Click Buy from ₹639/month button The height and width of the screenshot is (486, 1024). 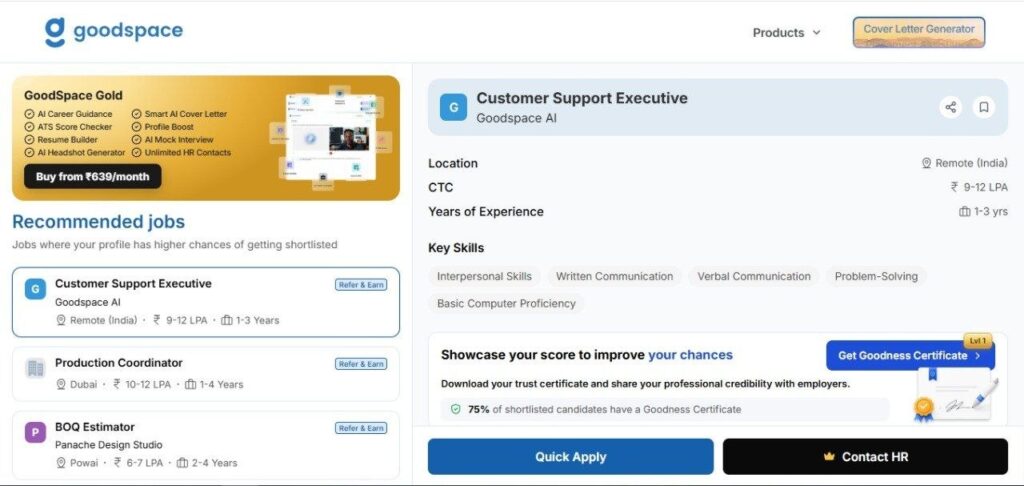[93, 176]
